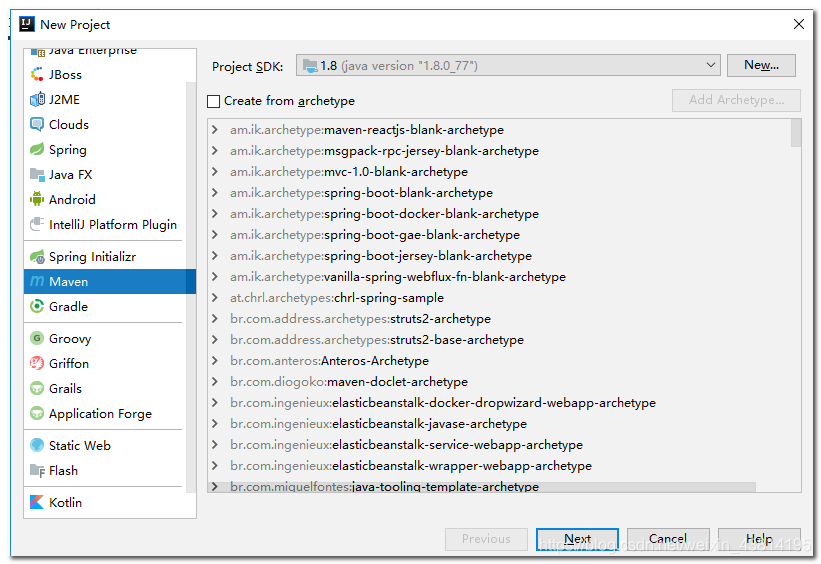Click the Cancel button

tap(668, 539)
